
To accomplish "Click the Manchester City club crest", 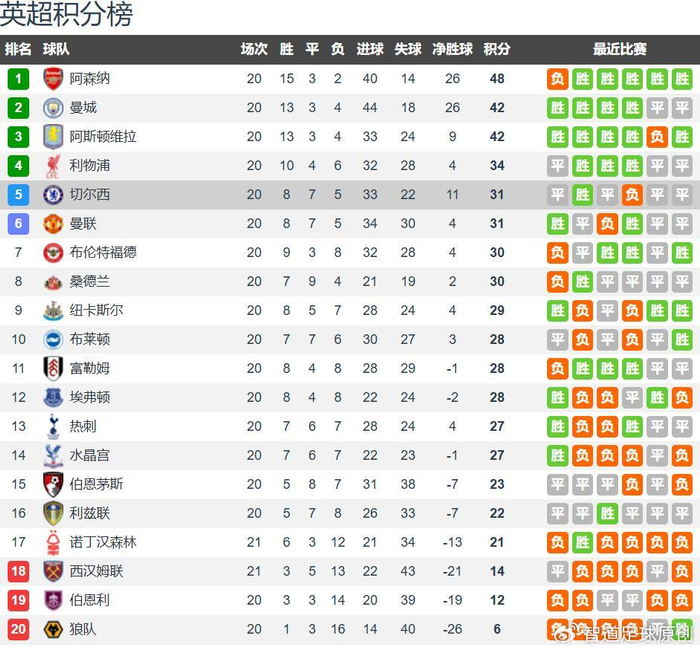I will pos(53,108).
